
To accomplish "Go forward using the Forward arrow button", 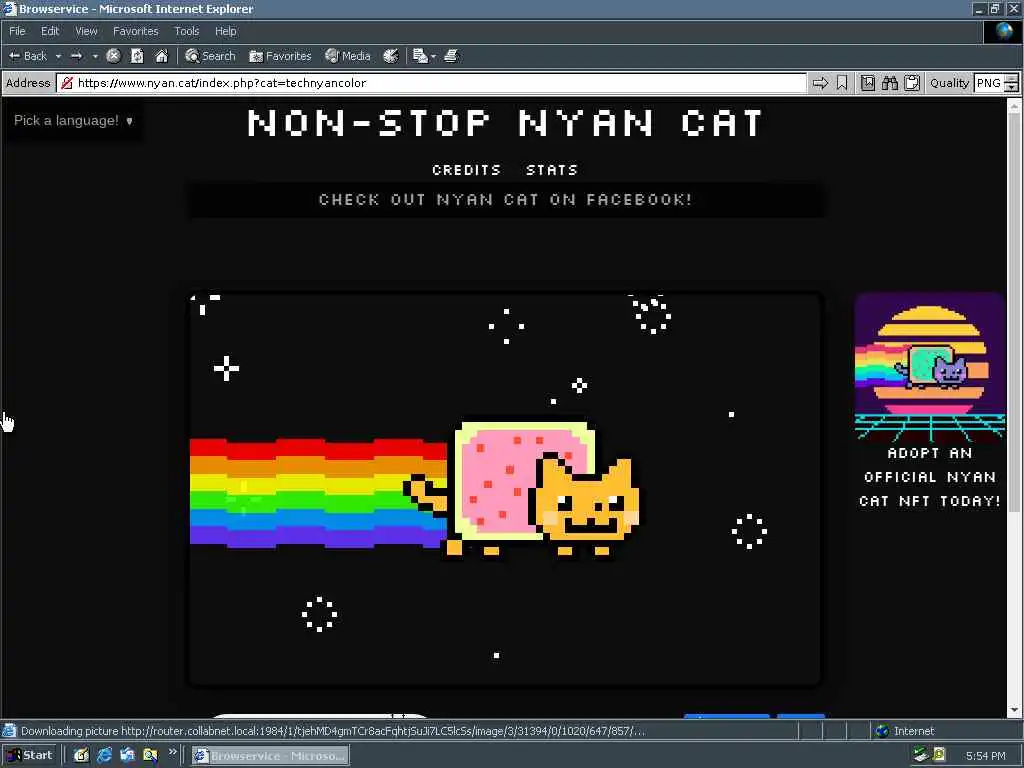I will [x=76, y=56].
